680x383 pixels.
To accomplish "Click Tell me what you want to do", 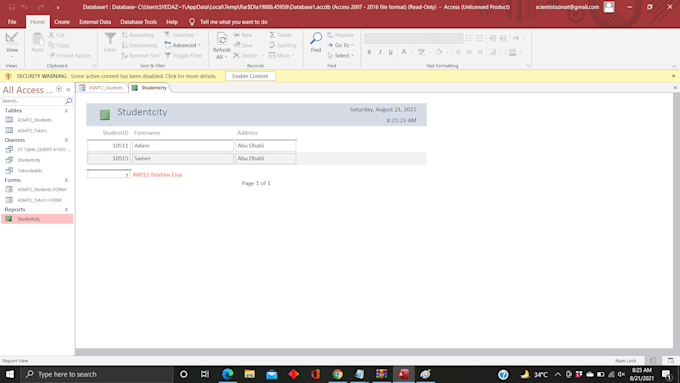I will (x=233, y=22).
